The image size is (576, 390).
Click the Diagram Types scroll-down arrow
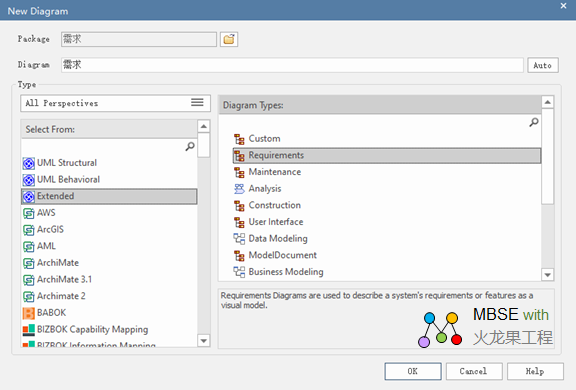coord(547,275)
